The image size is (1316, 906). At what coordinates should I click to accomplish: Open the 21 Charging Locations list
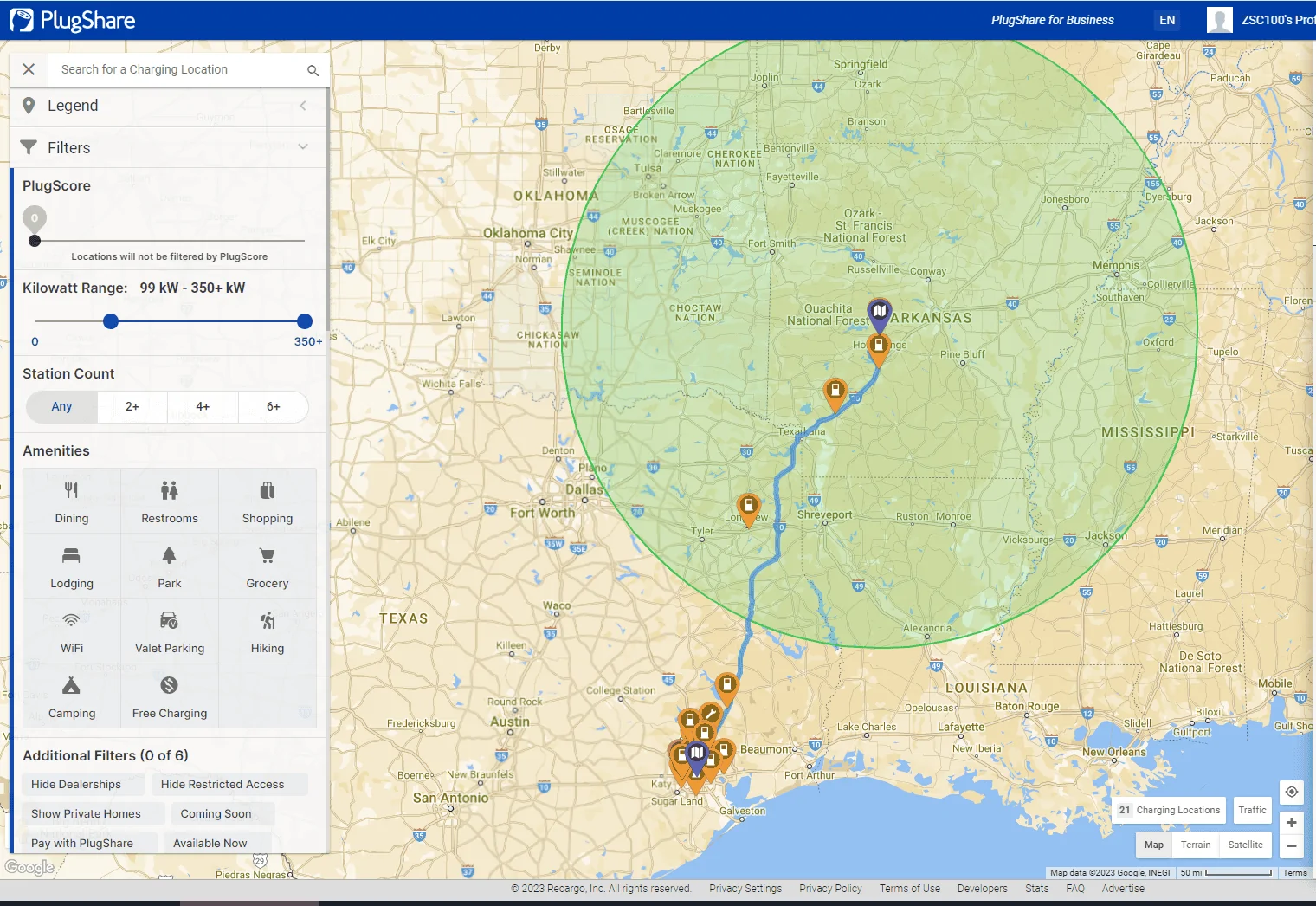coord(1169,810)
